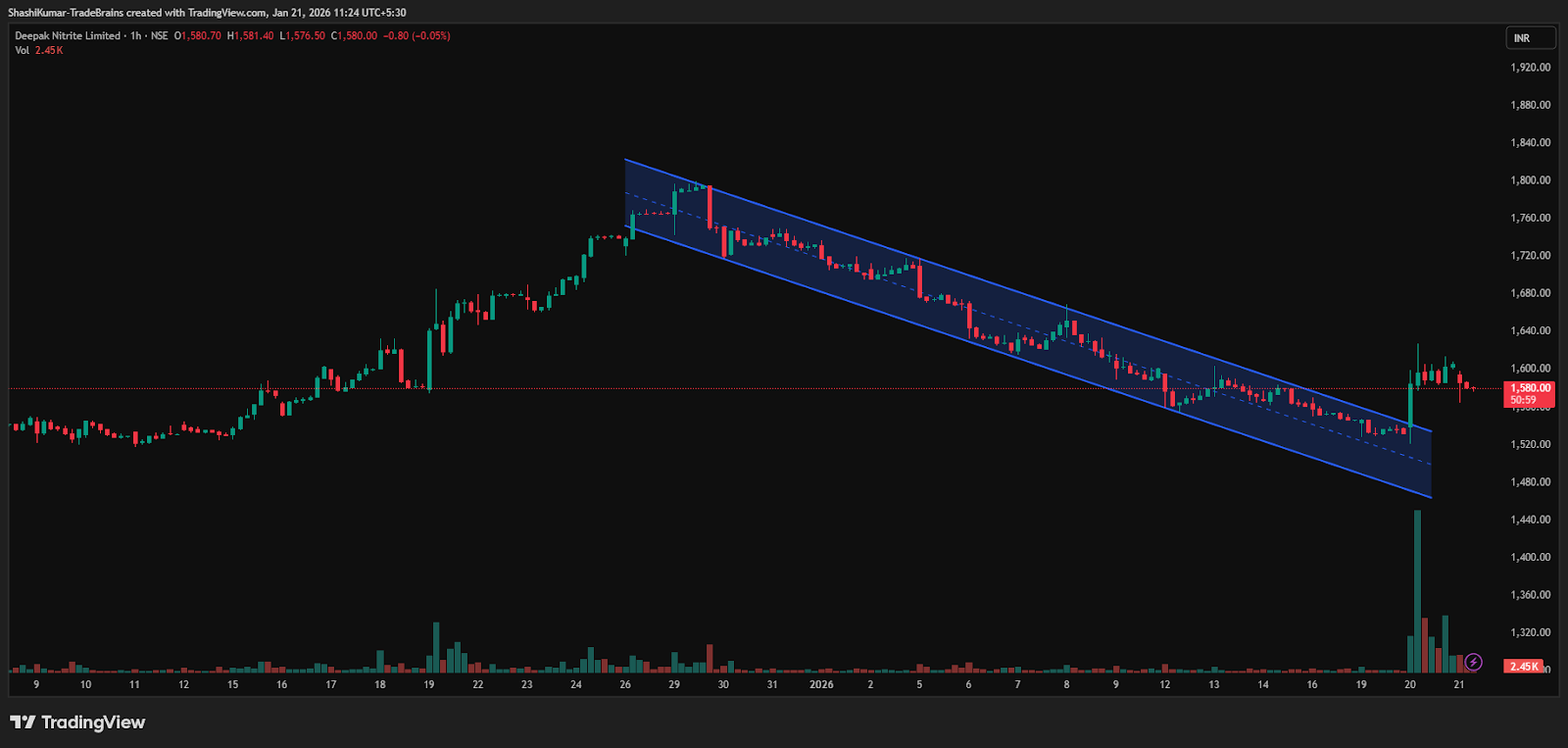Select the Vol indicator label
1568x748 pixels.
22,50
